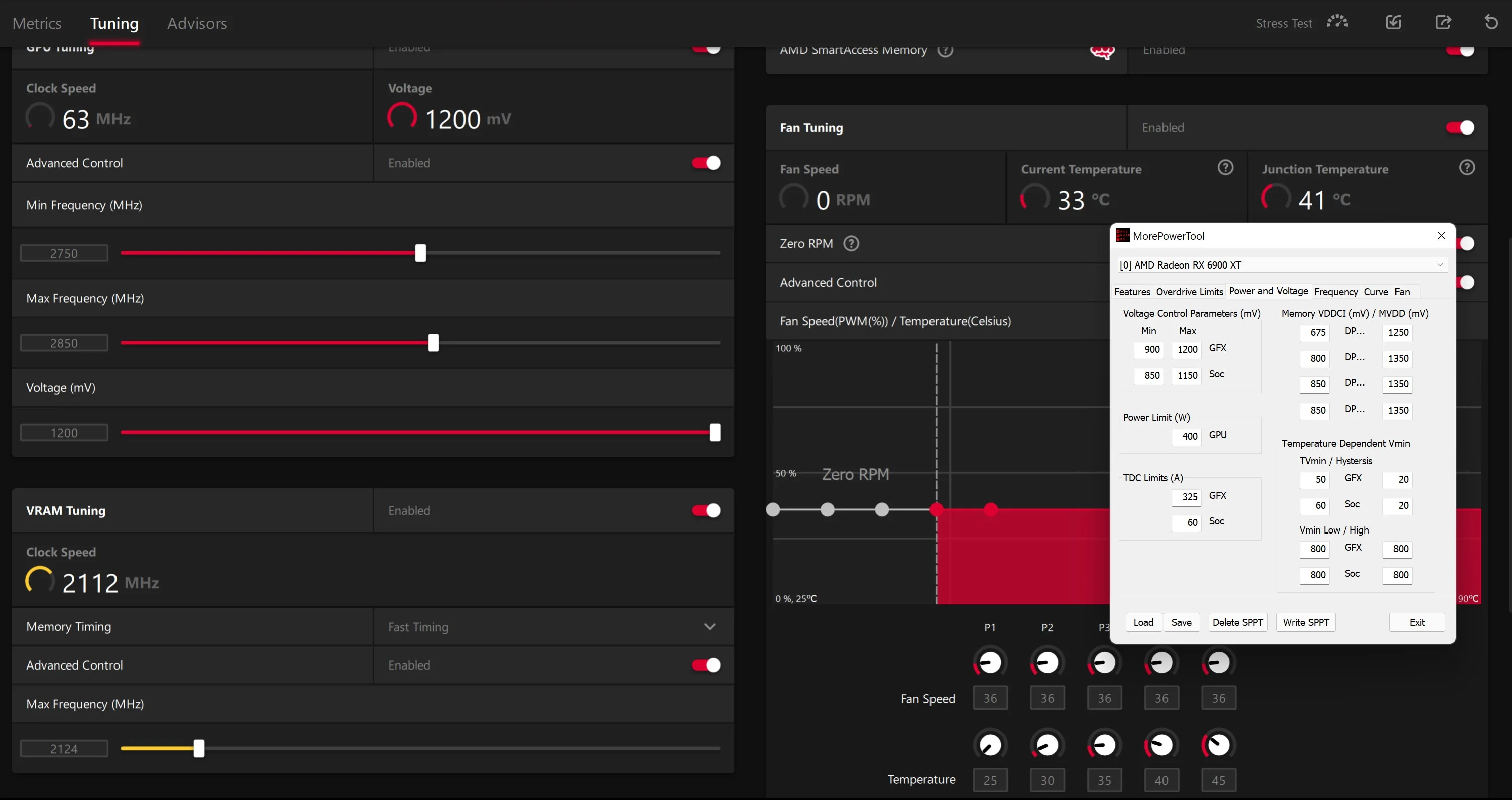This screenshot has height=800, width=1512.
Task: Click the MorePowerTool window icon
Action: pyautogui.click(x=1123, y=236)
